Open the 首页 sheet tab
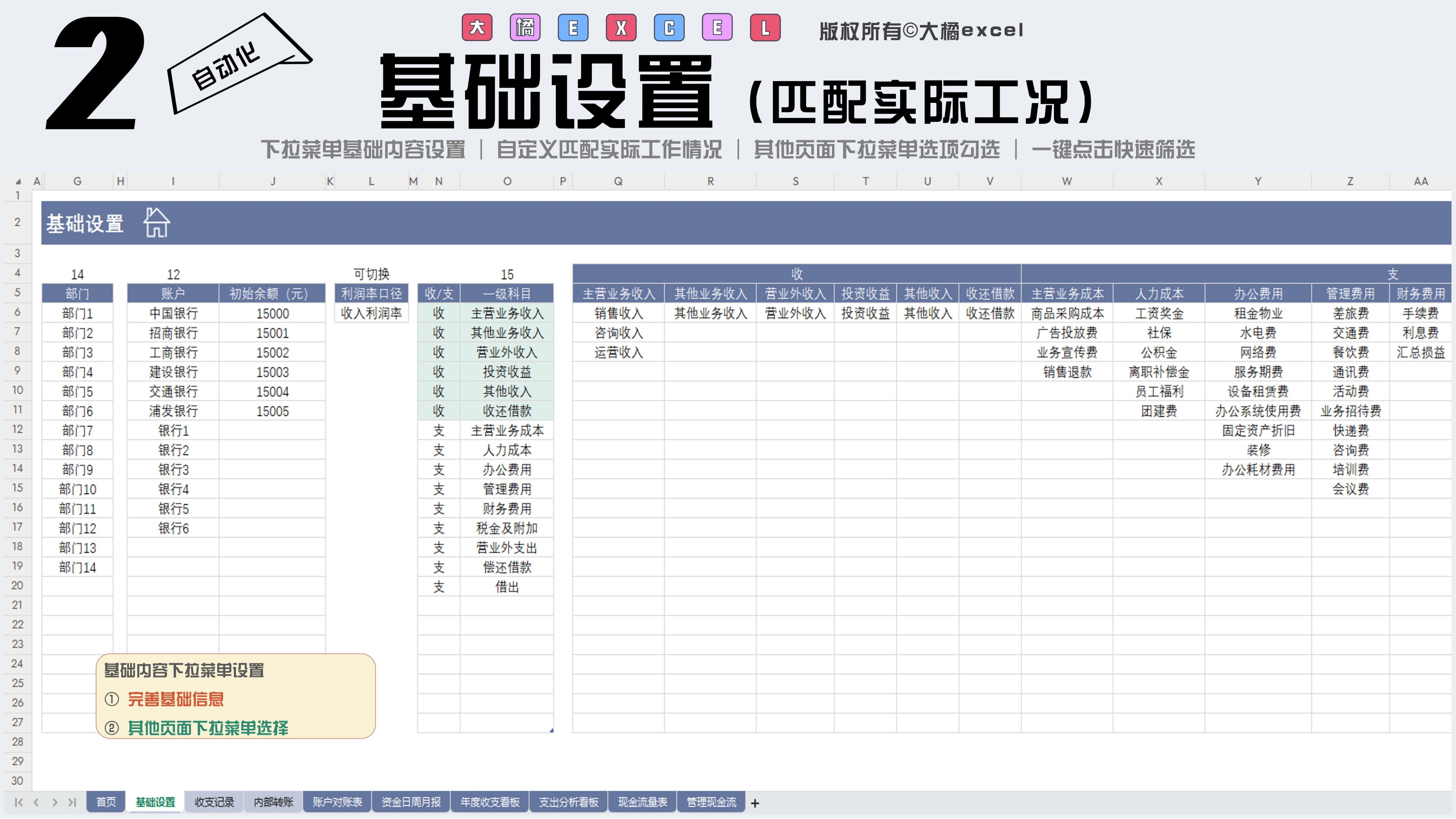 click(106, 802)
